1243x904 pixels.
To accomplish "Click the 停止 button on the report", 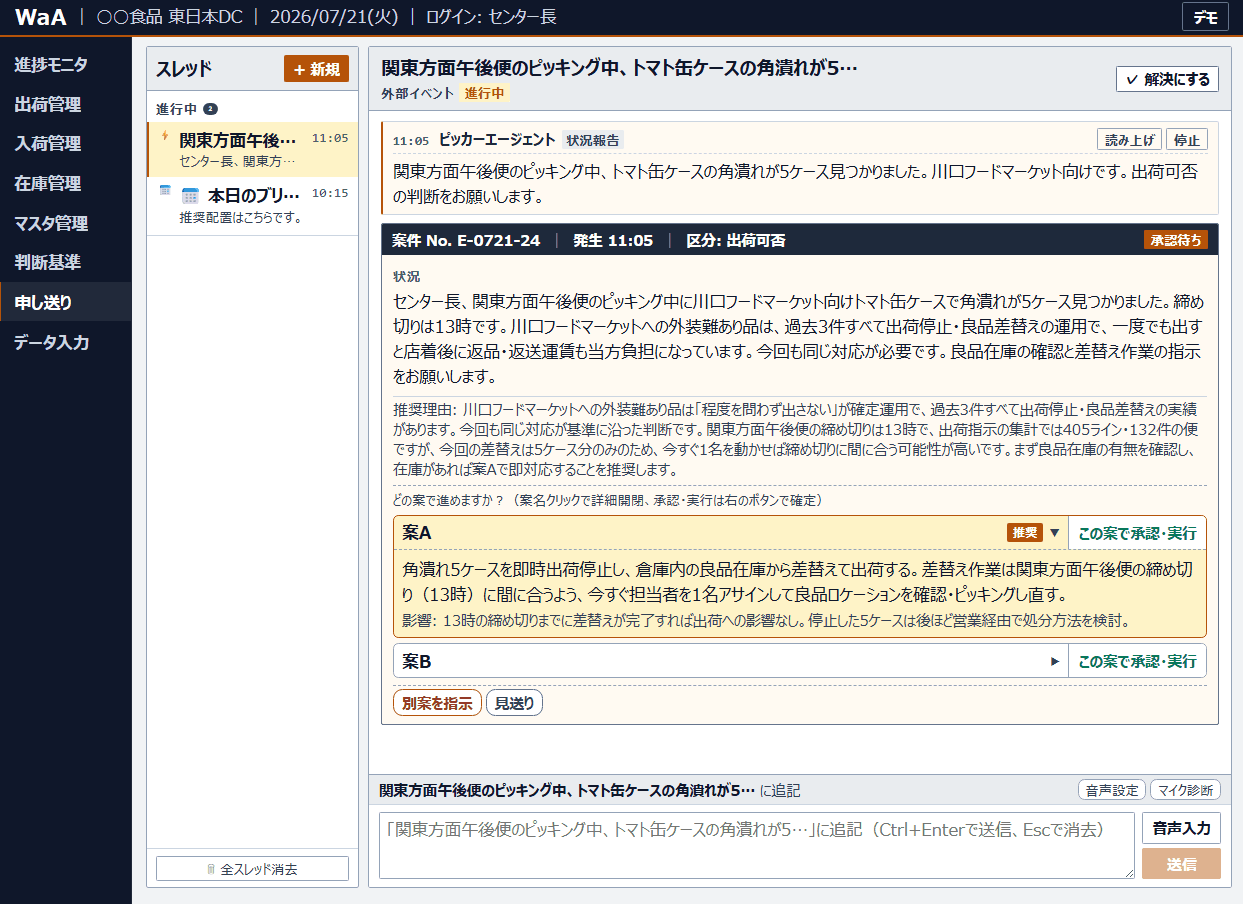I will pos(1187,139).
